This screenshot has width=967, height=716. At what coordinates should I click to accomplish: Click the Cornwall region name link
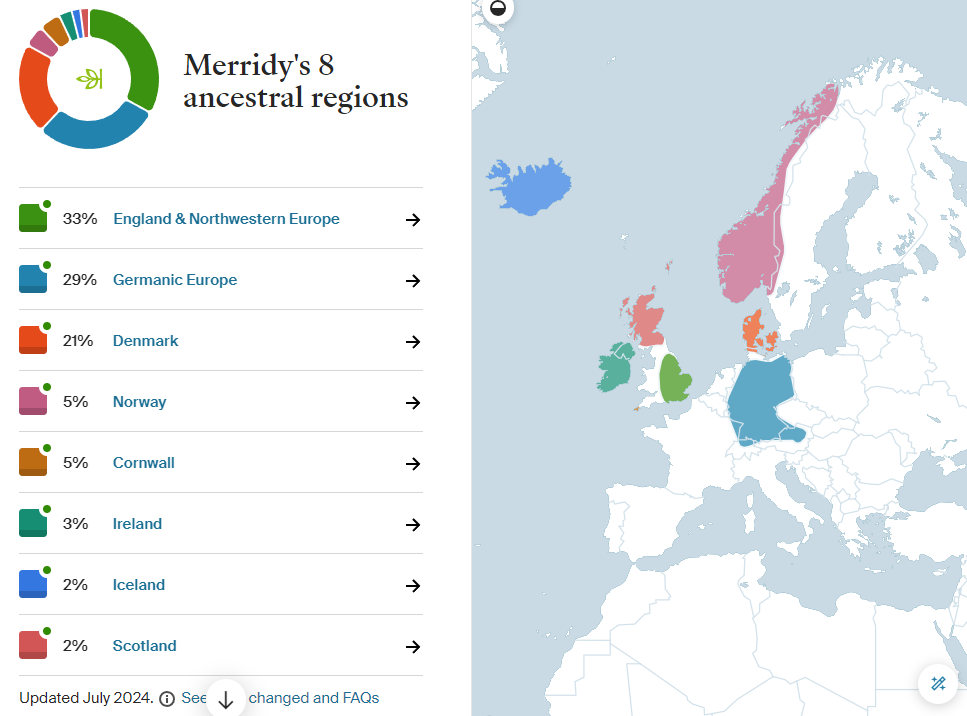click(144, 463)
